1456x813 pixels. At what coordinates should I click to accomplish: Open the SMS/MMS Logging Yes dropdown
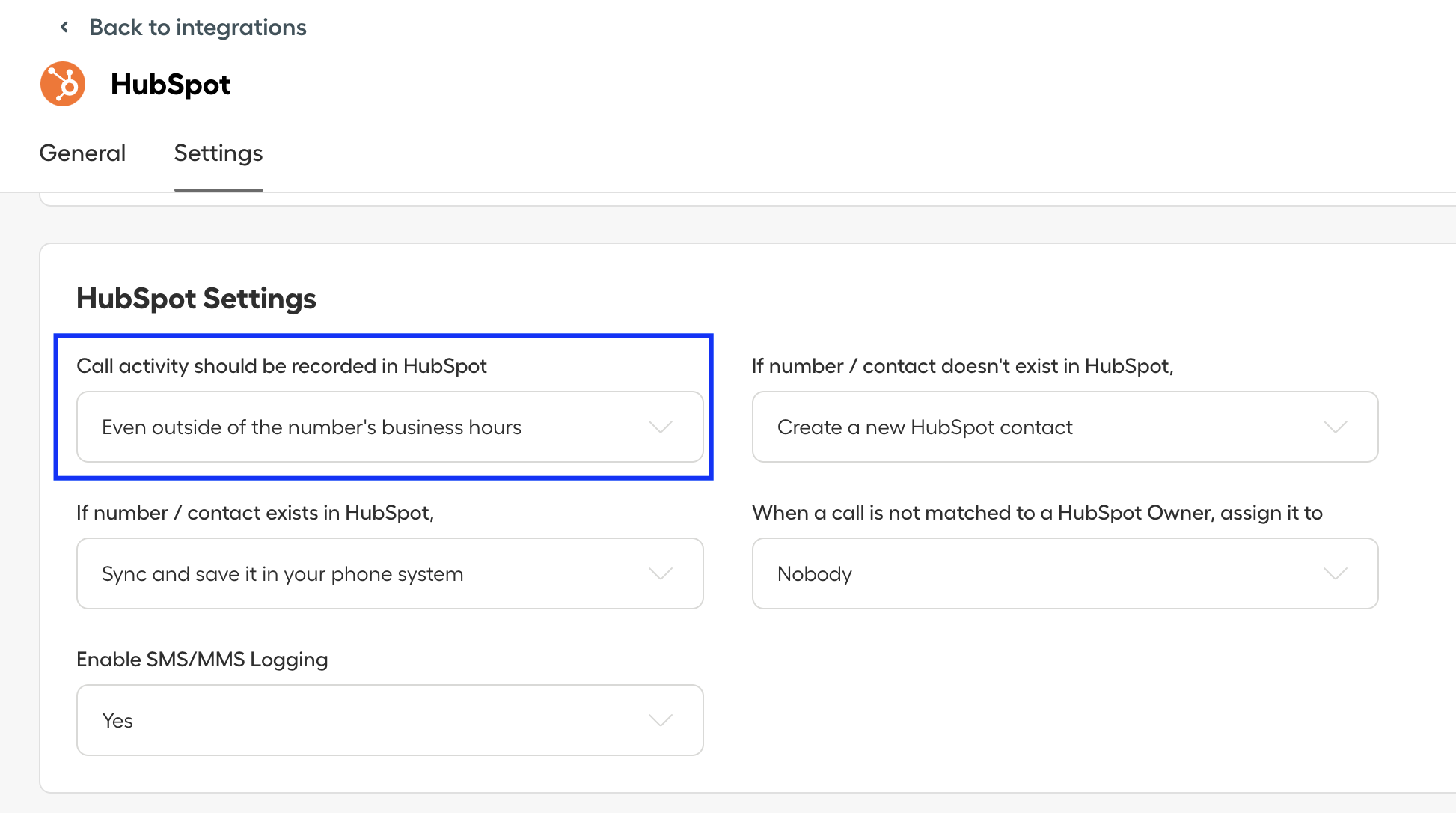pos(390,720)
